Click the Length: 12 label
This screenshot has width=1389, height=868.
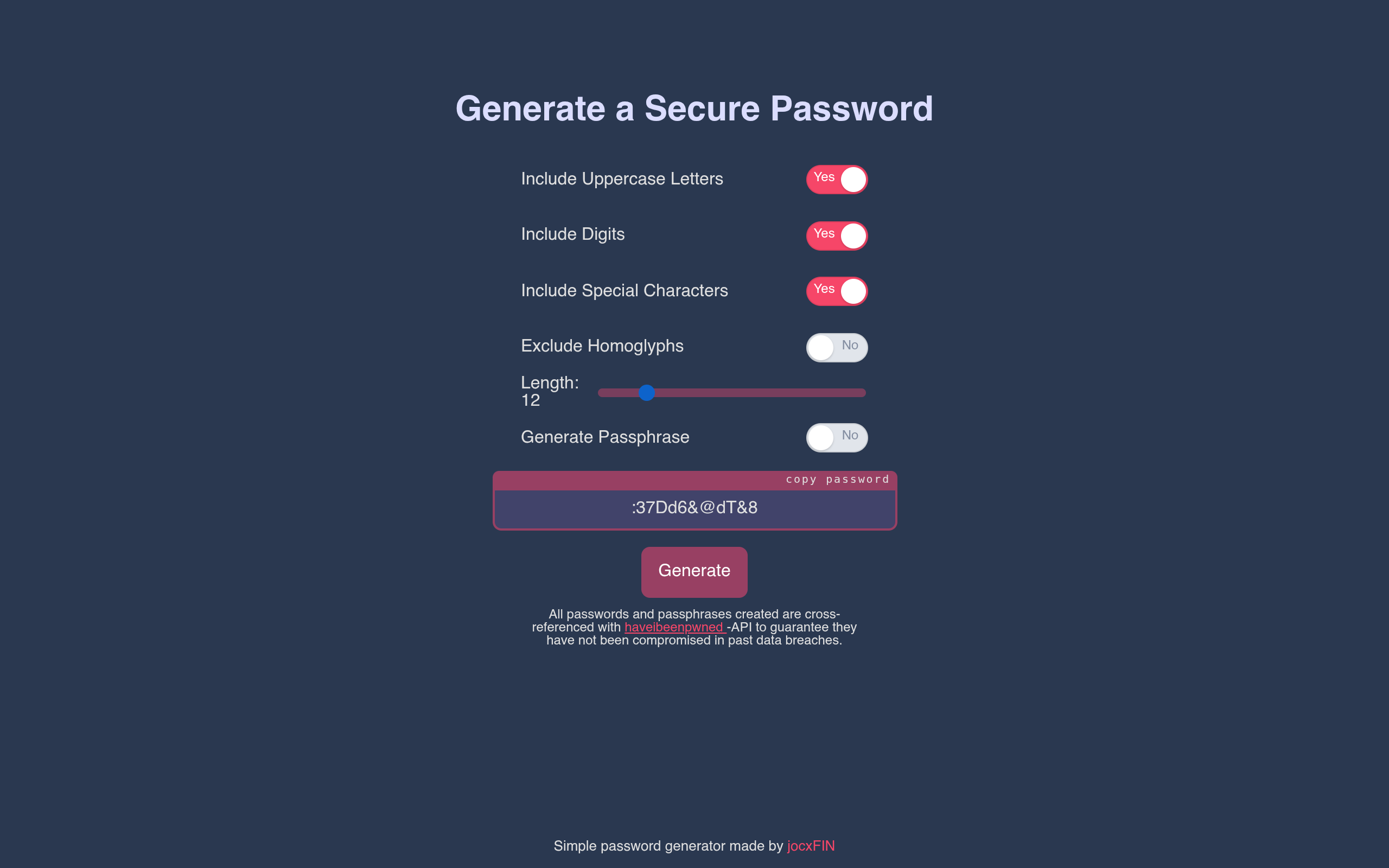click(549, 392)
